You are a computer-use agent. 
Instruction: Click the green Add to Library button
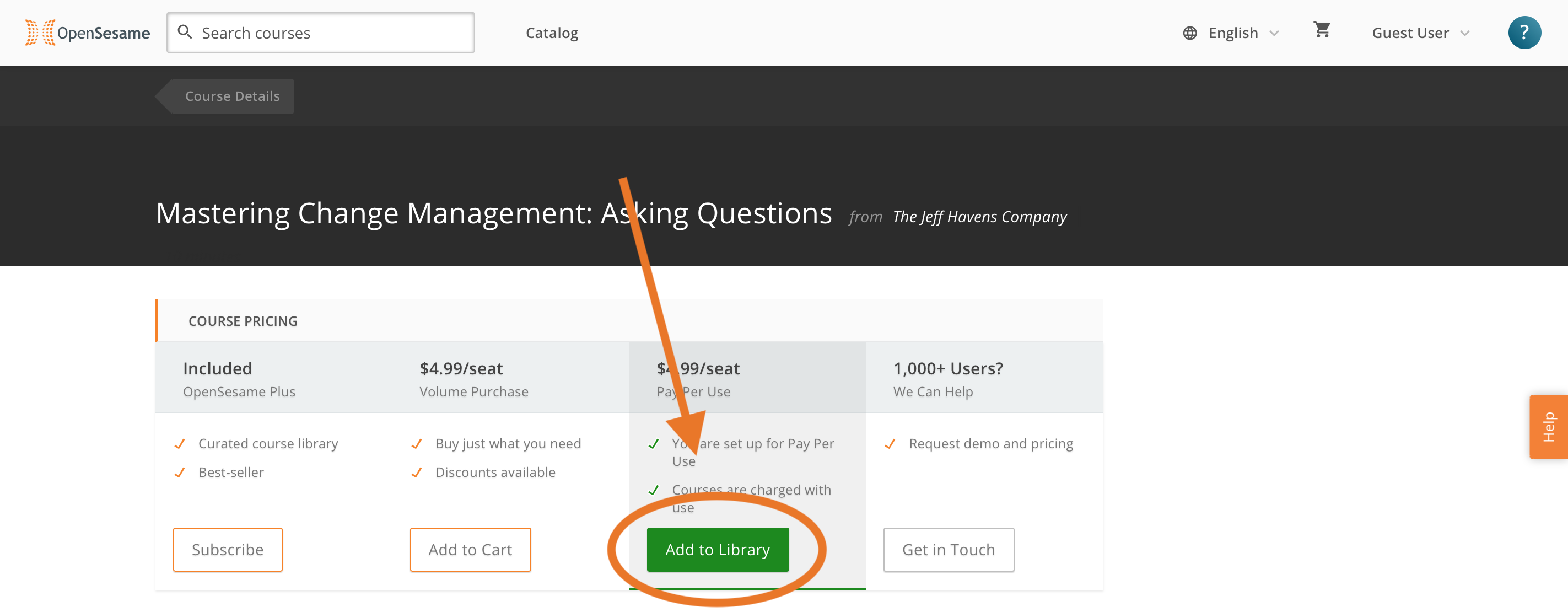pos(717,549)
